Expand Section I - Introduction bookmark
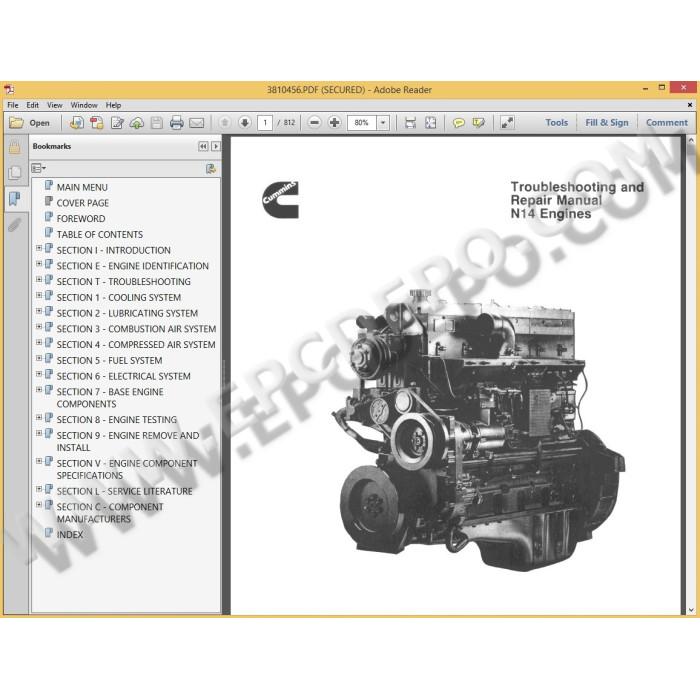 pyautogui.click(x=39, y=248)
